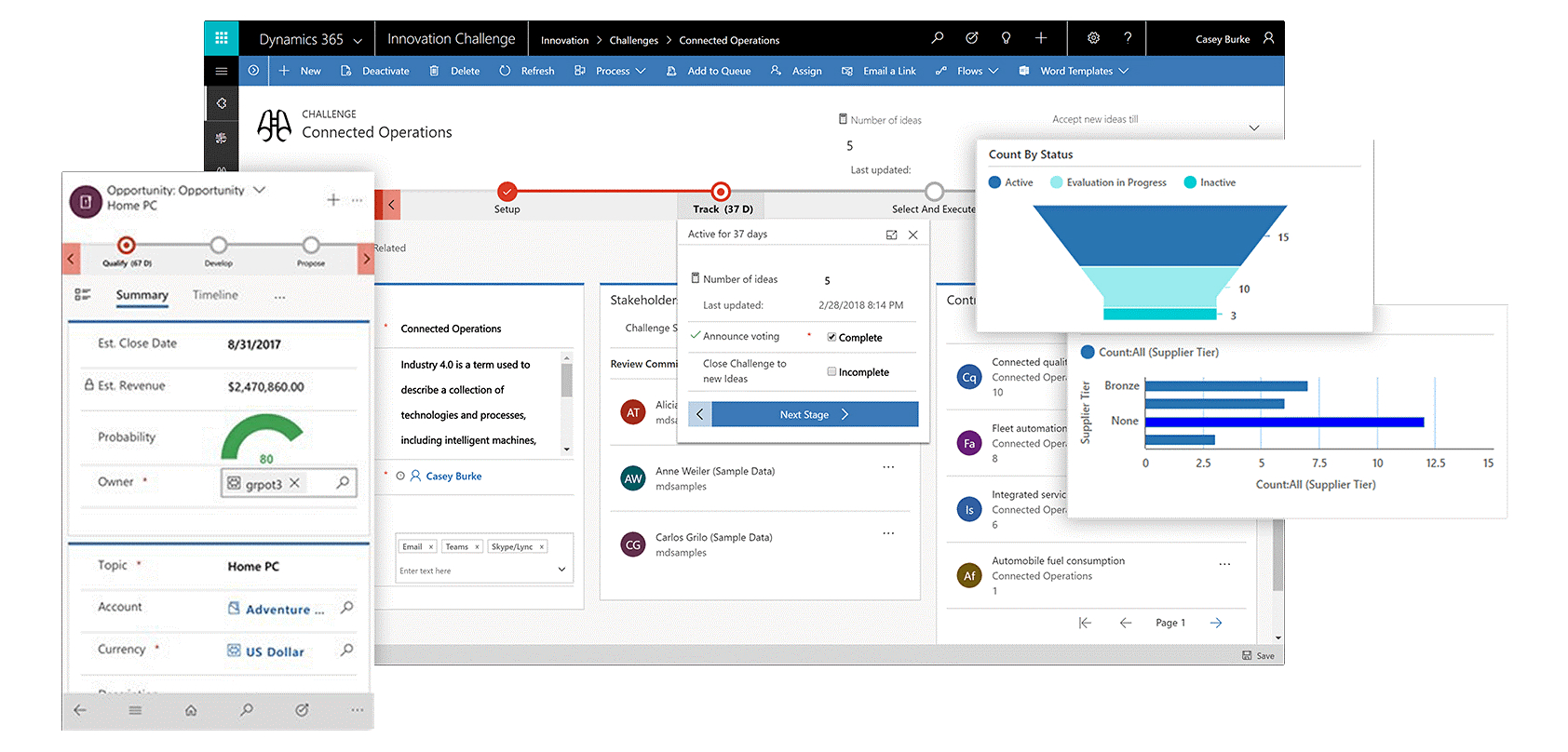Open Word Templates dropdown

[1074, 71]
